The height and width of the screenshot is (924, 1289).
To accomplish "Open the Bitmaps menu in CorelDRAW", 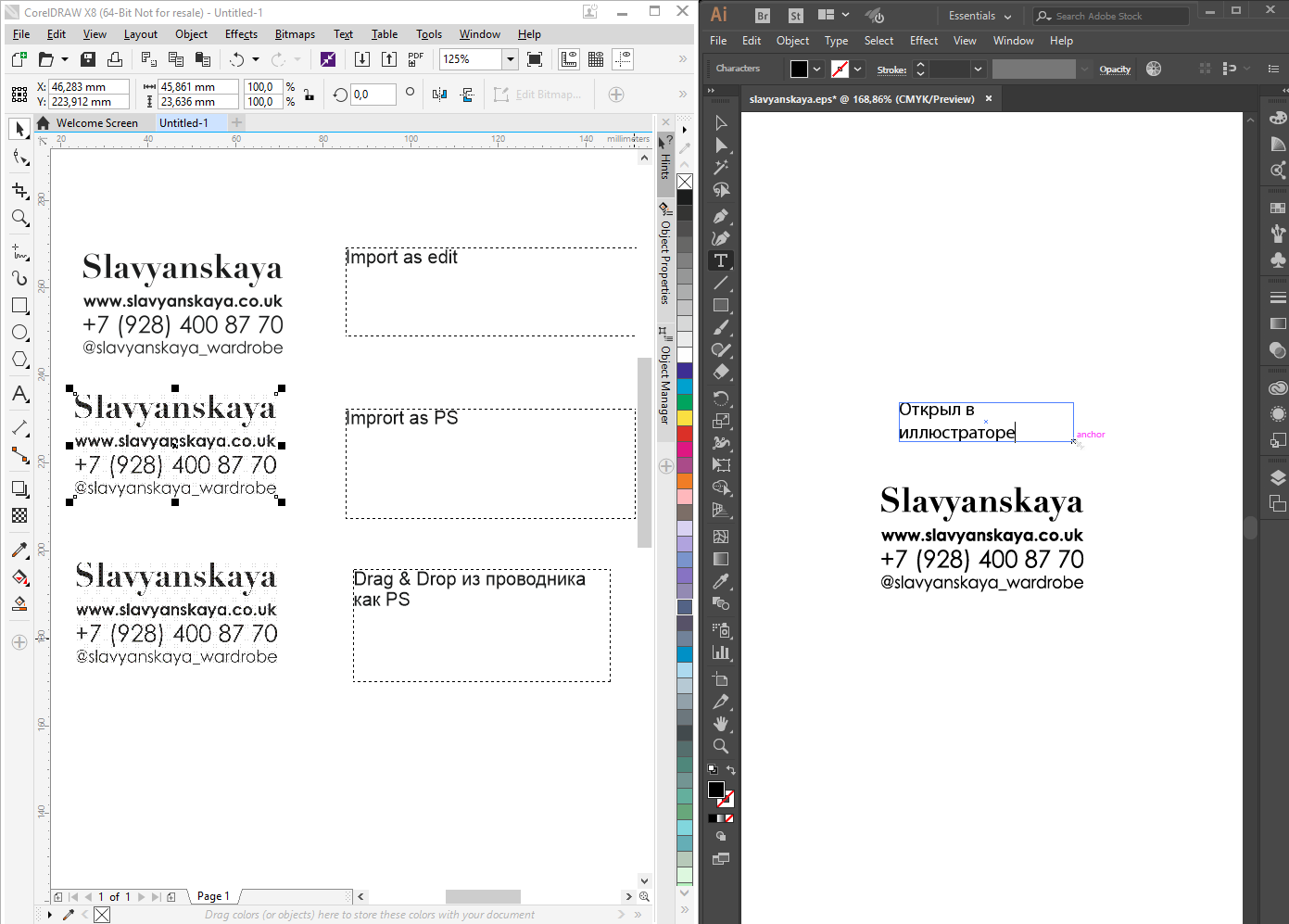I will [295, 34].
